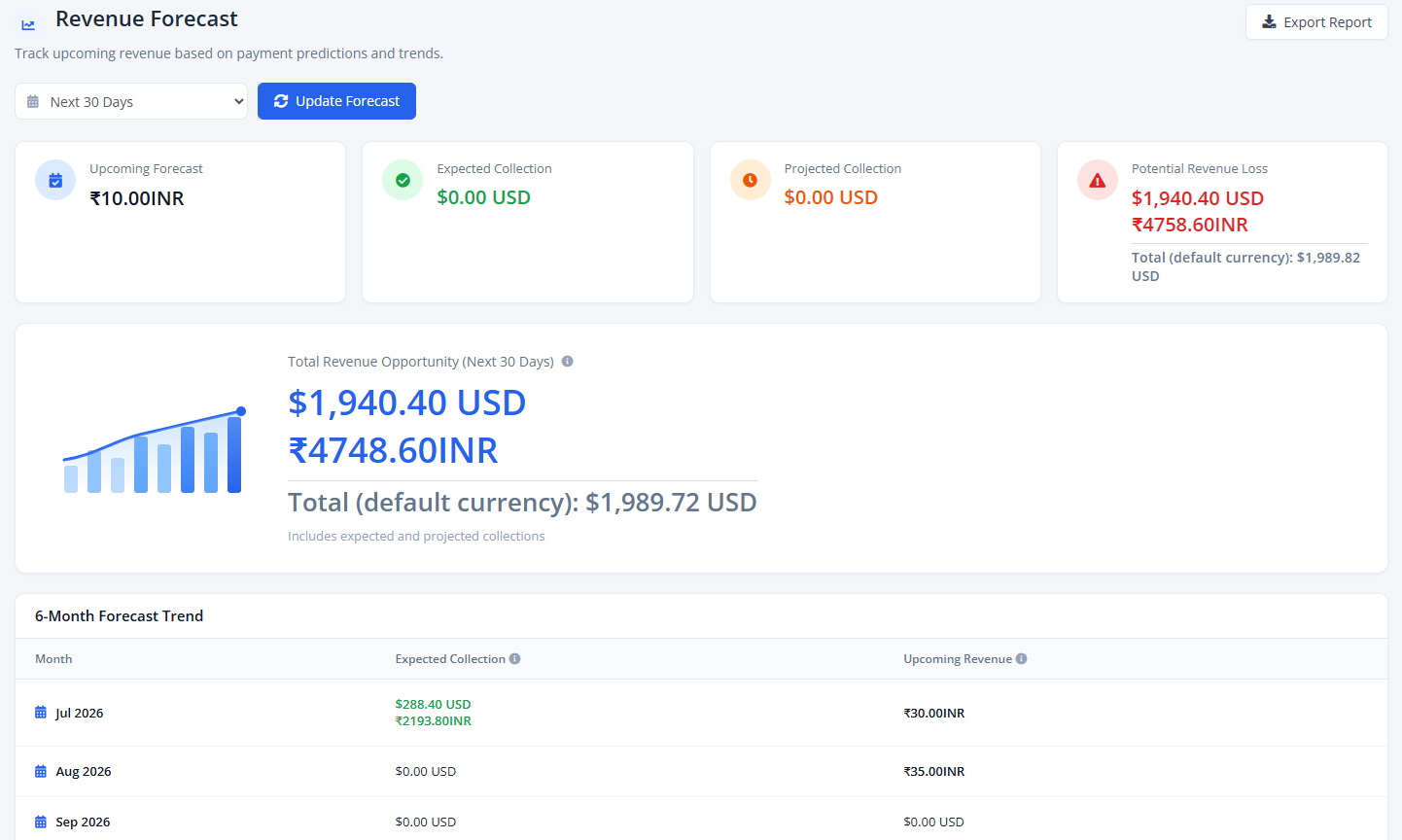Click info icon beside Expected Collection column header
Image resolution: width=1402 pixels, height=840 pixels.
515,658
